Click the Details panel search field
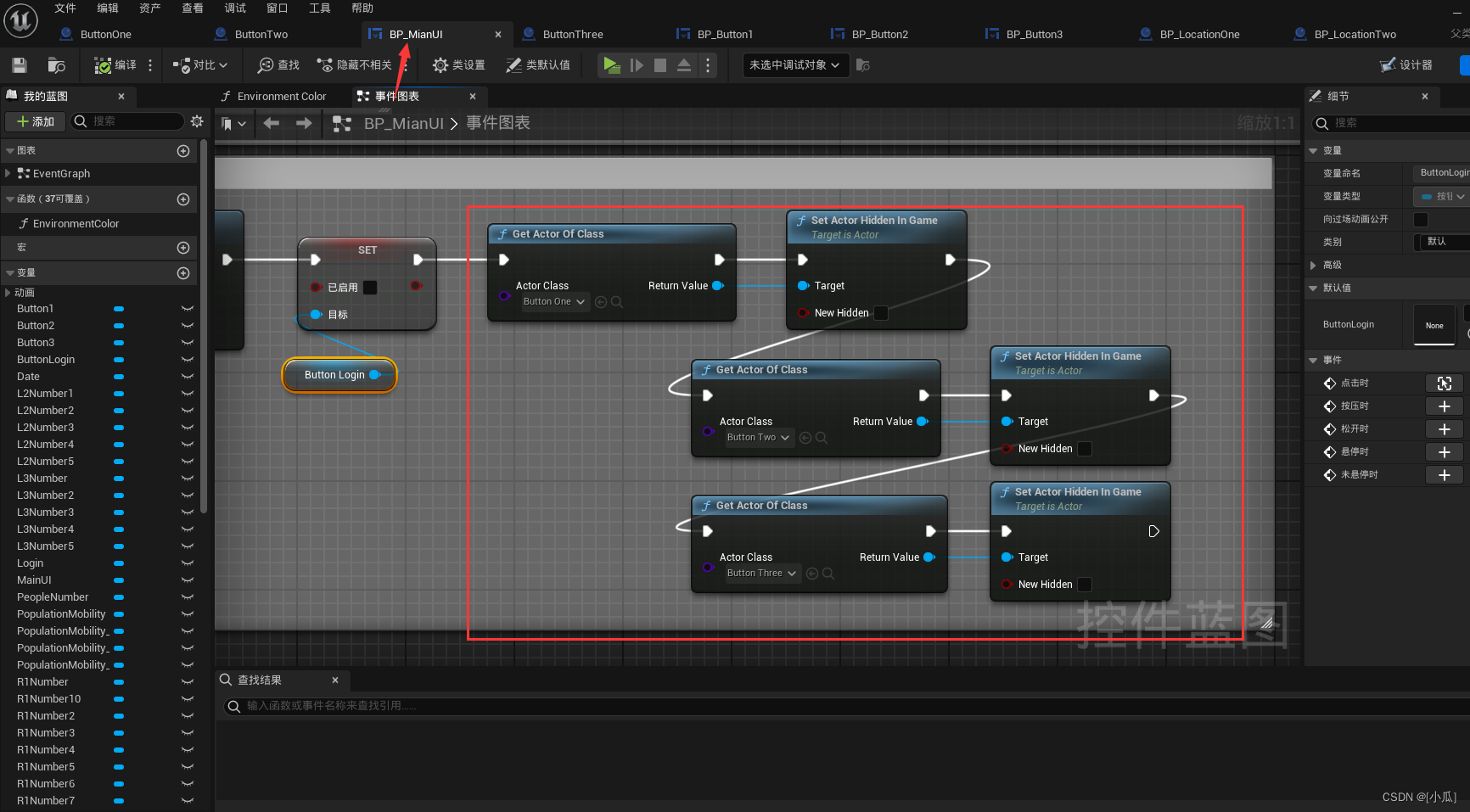This screenshot has height=812, width=1470. tap(1392, 124)
